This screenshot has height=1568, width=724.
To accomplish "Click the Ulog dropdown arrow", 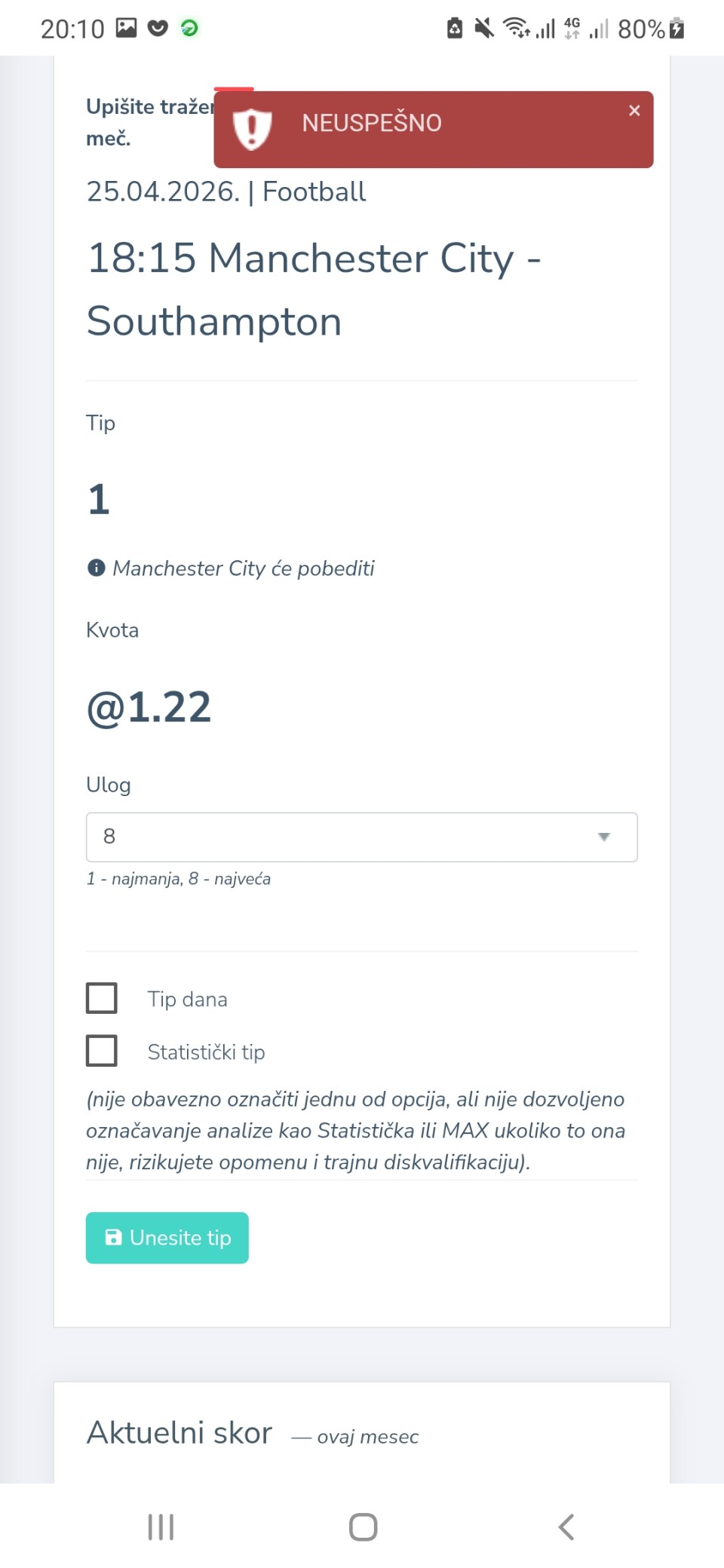I will [603, 837].
